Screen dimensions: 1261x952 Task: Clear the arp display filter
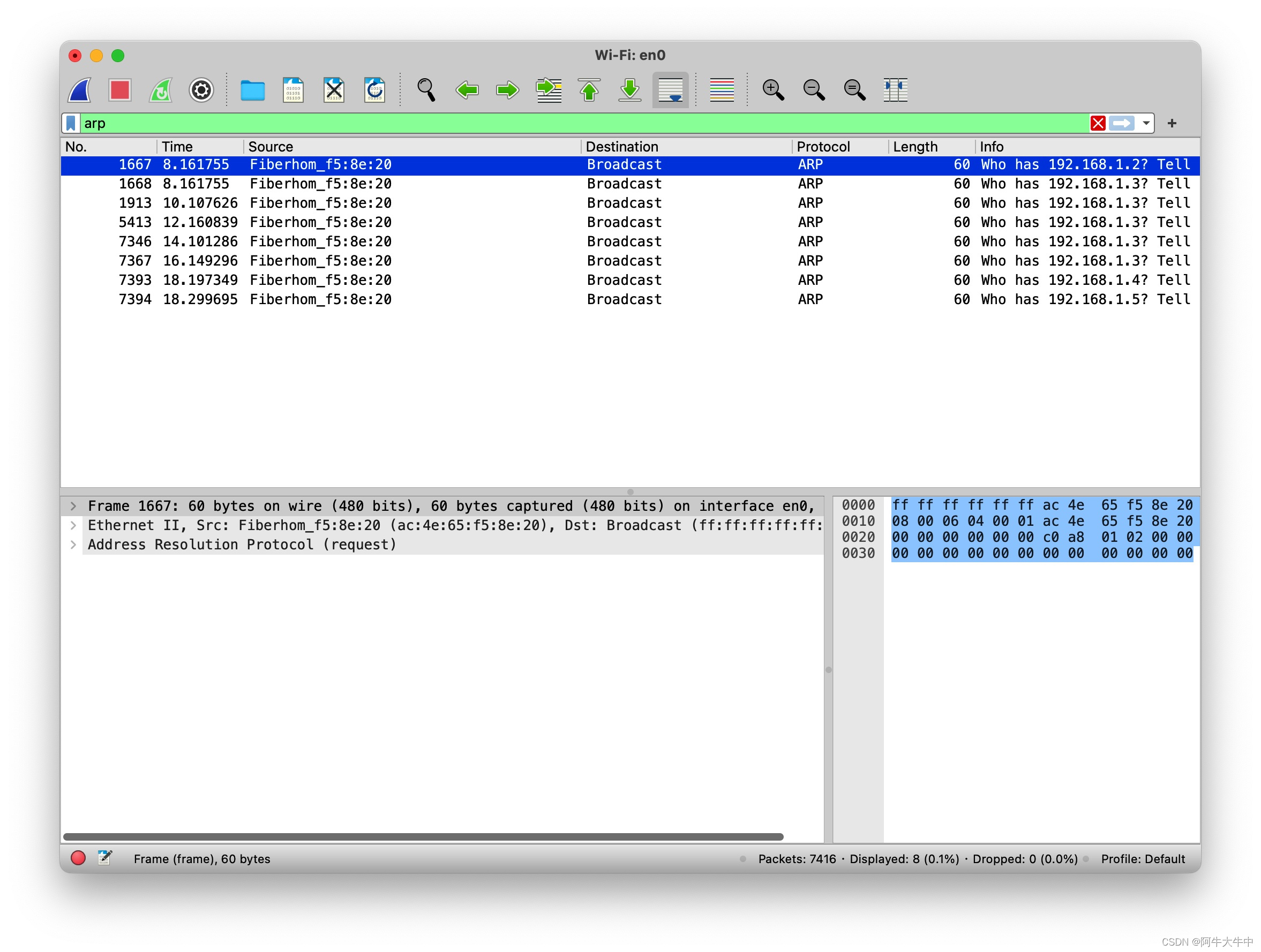pos(1098,123)
